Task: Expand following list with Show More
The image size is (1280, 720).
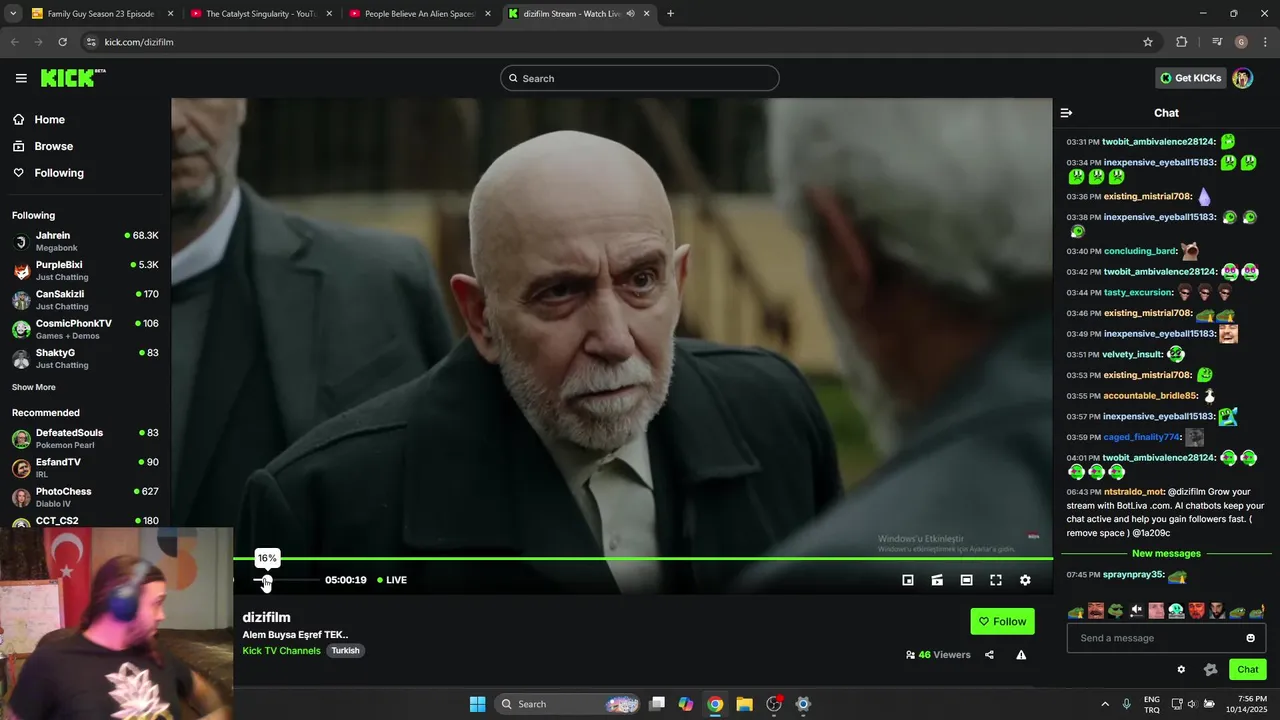Action: 34,387
